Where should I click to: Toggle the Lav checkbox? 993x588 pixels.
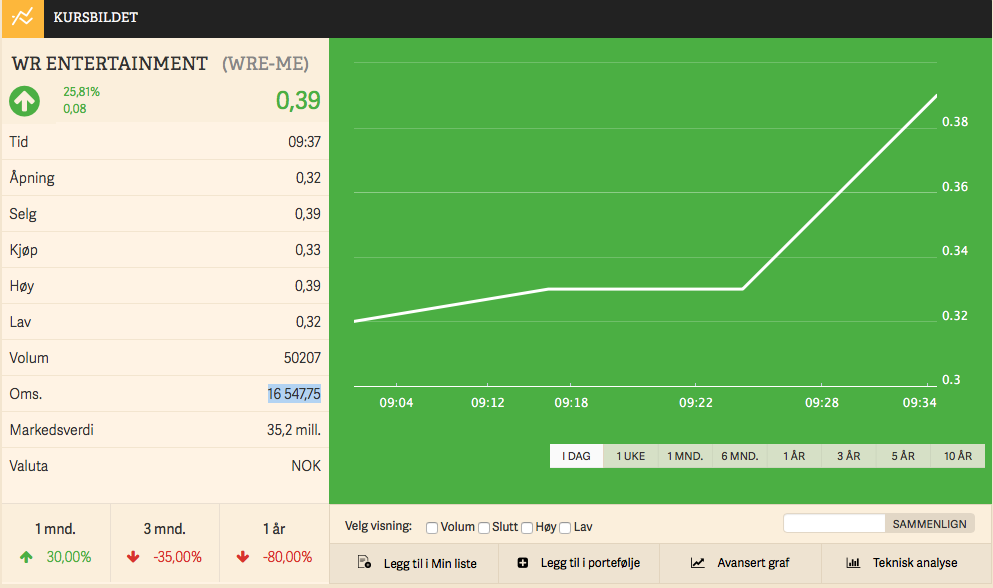click(565, 528)
